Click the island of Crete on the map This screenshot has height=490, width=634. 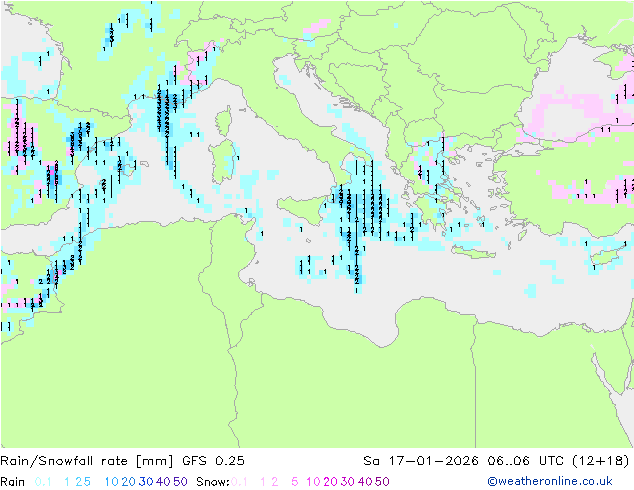coord(473,252)
